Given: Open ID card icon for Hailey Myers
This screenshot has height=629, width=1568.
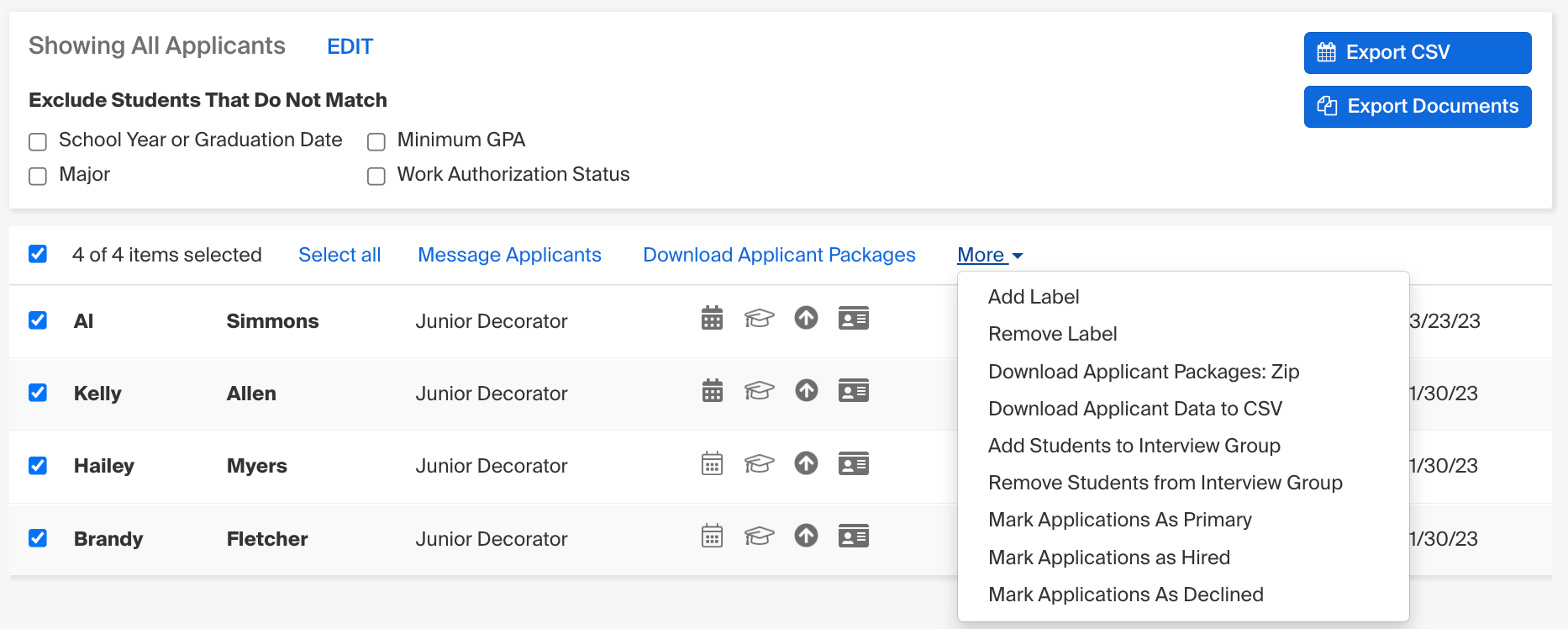Looking at the screenshot, I should (853, 463).
